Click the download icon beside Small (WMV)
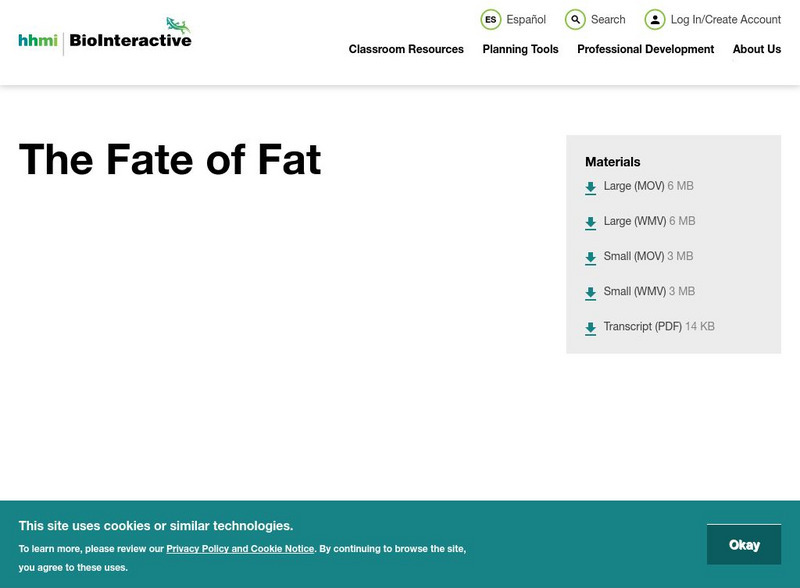 (590, 292)
